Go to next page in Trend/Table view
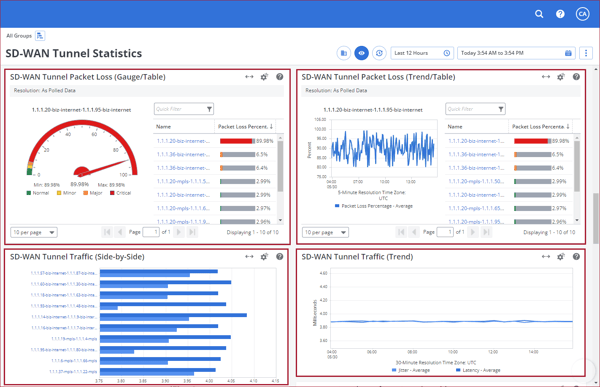Screen dimensions: 600x387 point(473,232)
